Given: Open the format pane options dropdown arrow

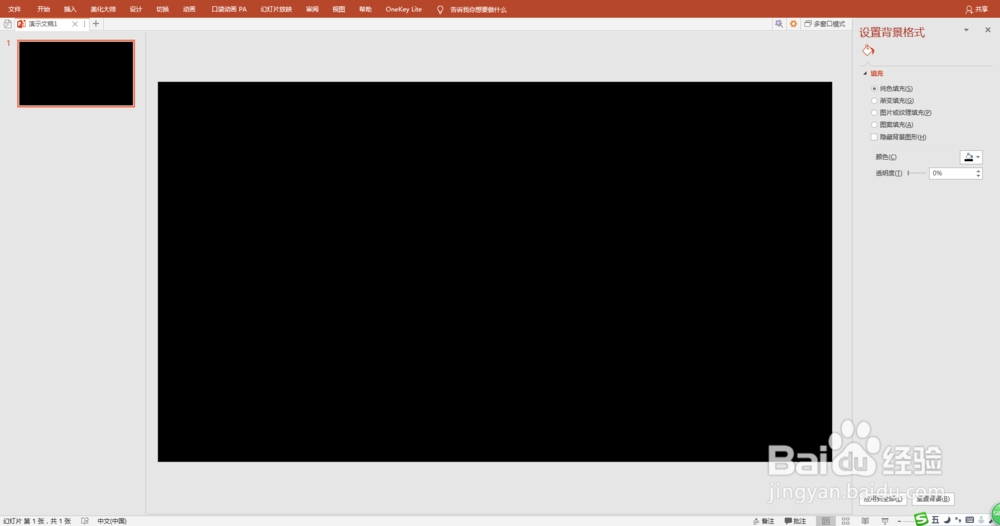Looking at the screenshot, I should pos(966,30).
